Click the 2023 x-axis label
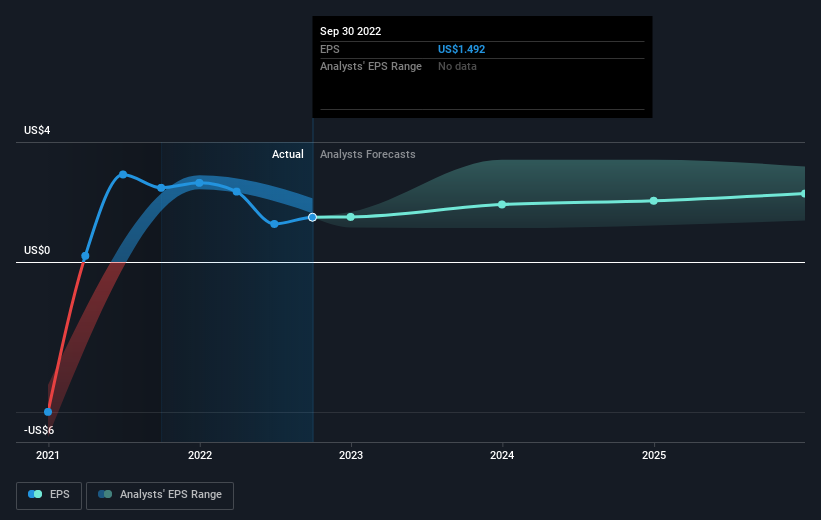Screen dimensions: 821x520 (x=351, y=455)
